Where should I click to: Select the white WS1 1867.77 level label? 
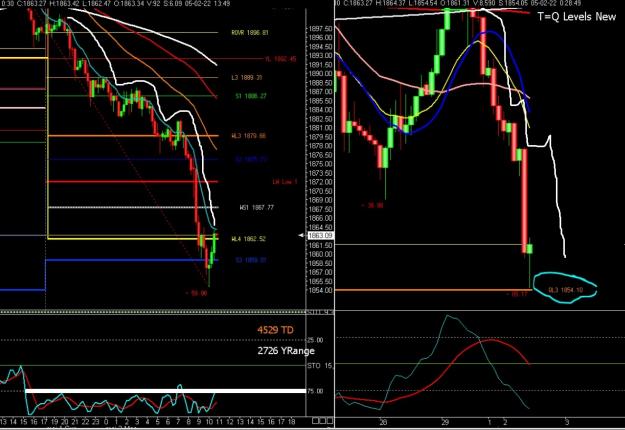point(257,207)
